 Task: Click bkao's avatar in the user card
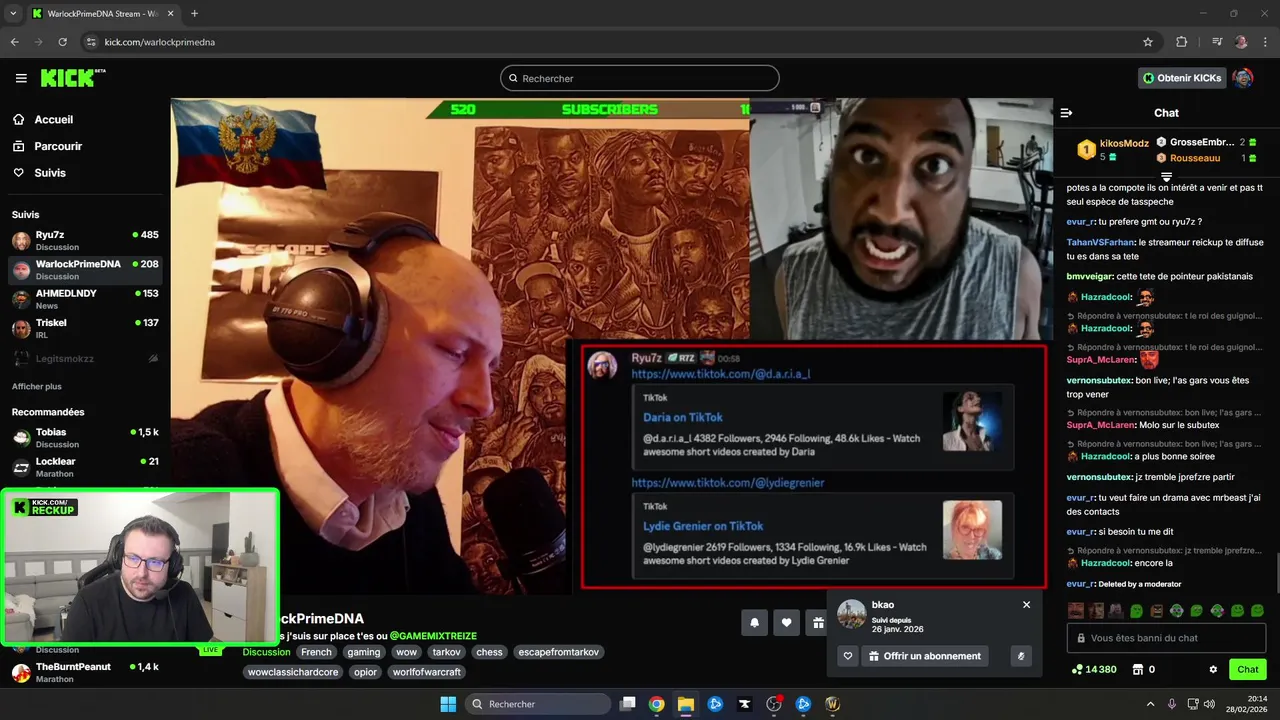pyautogui.click(x=851, y=614)
